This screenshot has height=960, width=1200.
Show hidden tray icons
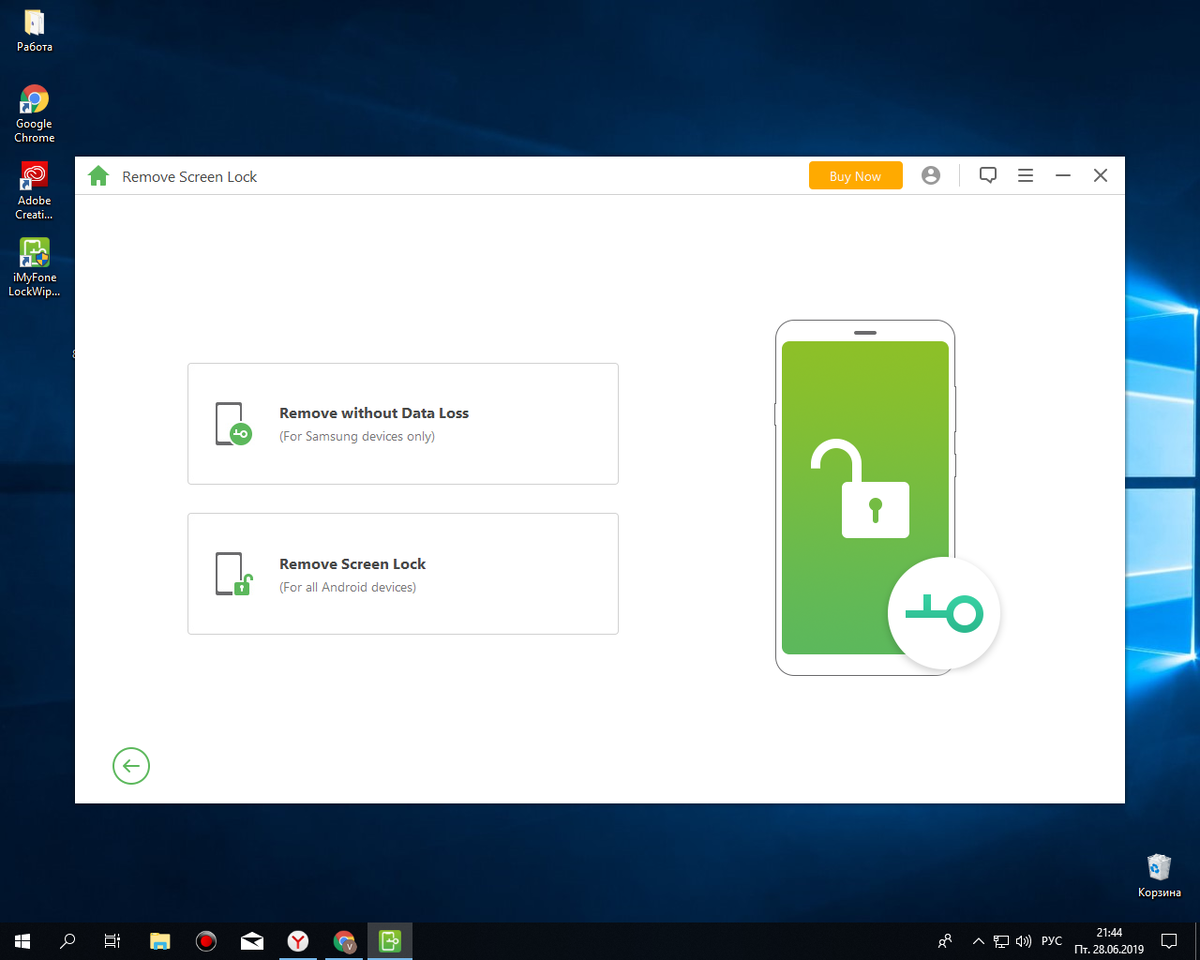click(x=977, y=941)
